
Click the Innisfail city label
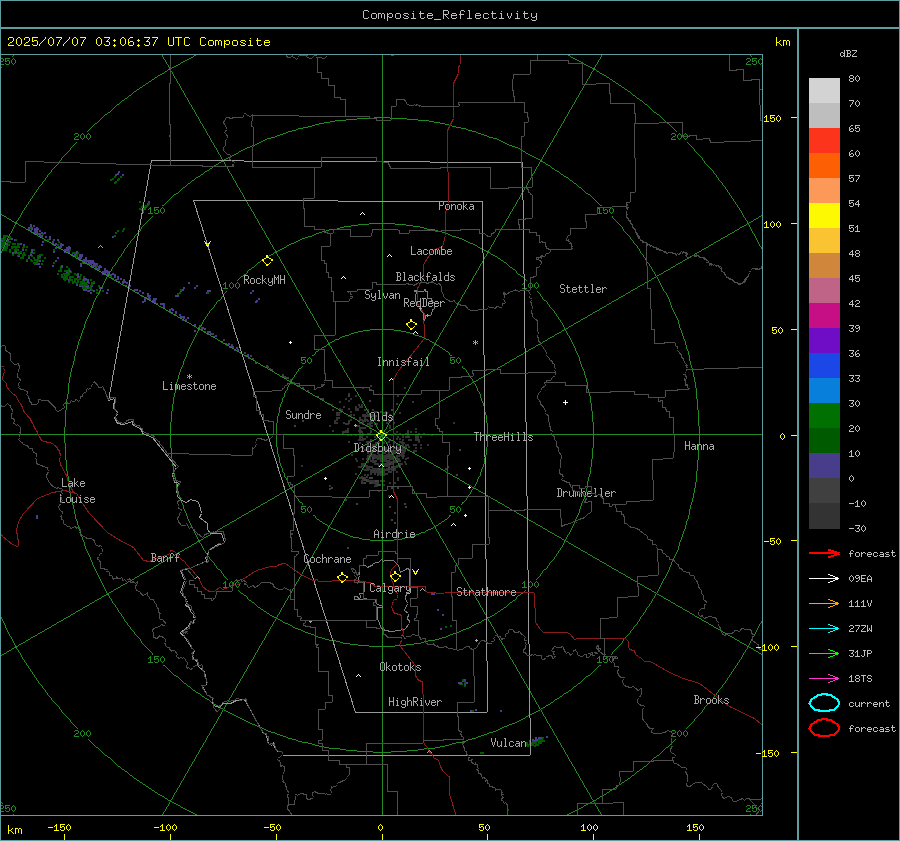point(403,362)
